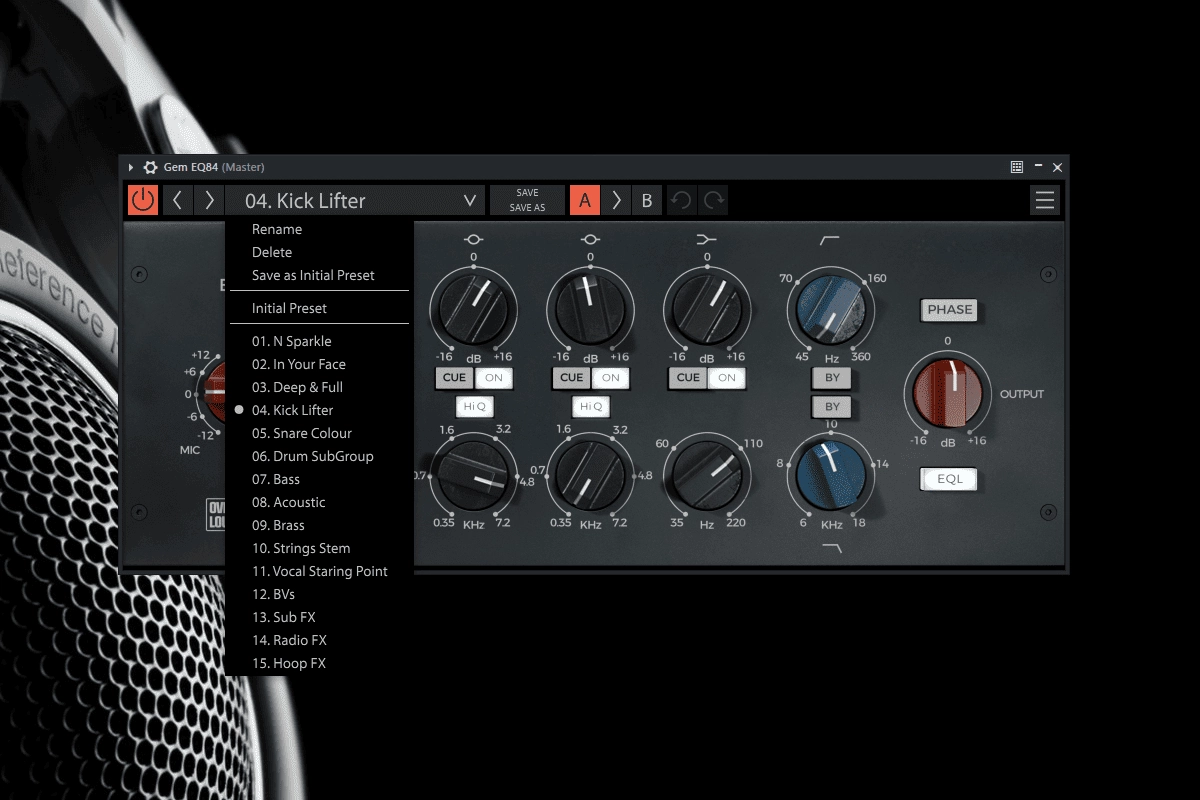Viewport: 1200px width, 800px height.
Task: Choose Save as Initial Preset
Action: click(x=313, y=275)
